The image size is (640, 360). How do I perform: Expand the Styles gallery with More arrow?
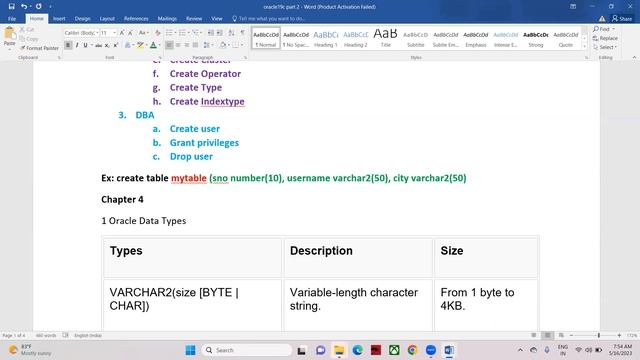pyautogui.click(x=584, y=47)
